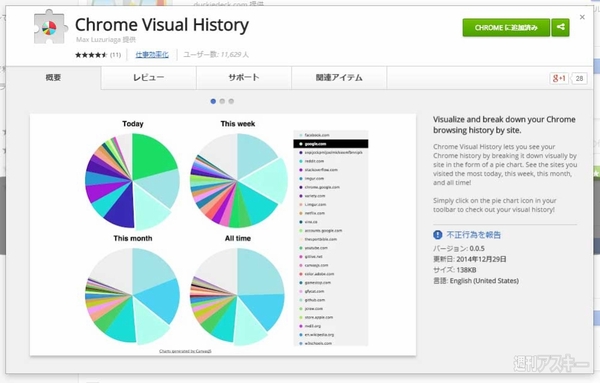The height and width of the screenshot is (383, 600).
Task: Click the "This month" chart heading
Action: pos(133,238)
